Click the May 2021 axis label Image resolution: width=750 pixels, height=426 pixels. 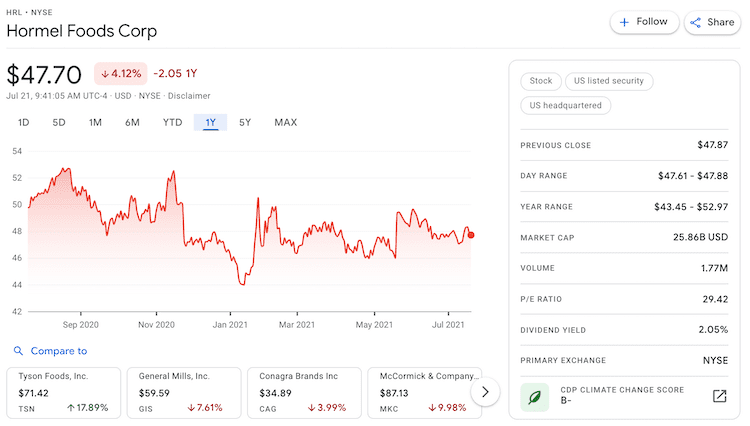click(x=374, y=325)
